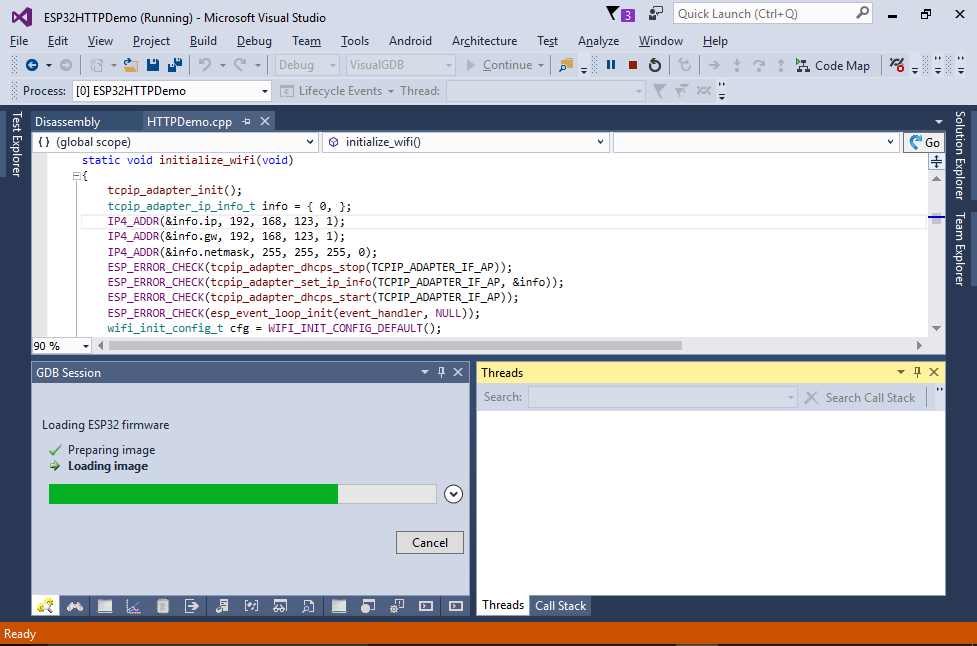Collapse the initialize_wifi function outline

[x=76, y=176]
